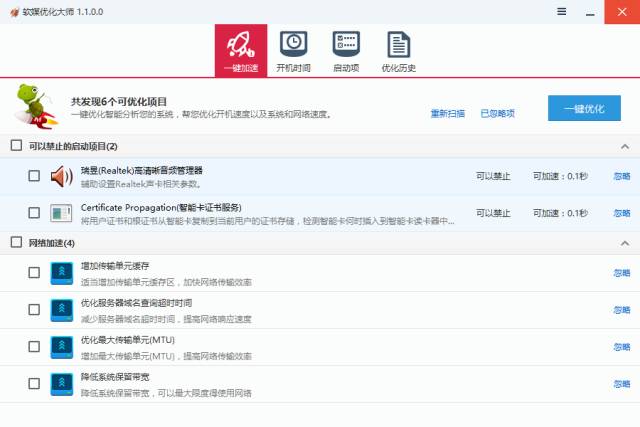Click 可以禁止 status in Certificate Propagation row
The height and width of the screenshot is (427, 640).
click(493, 213)
